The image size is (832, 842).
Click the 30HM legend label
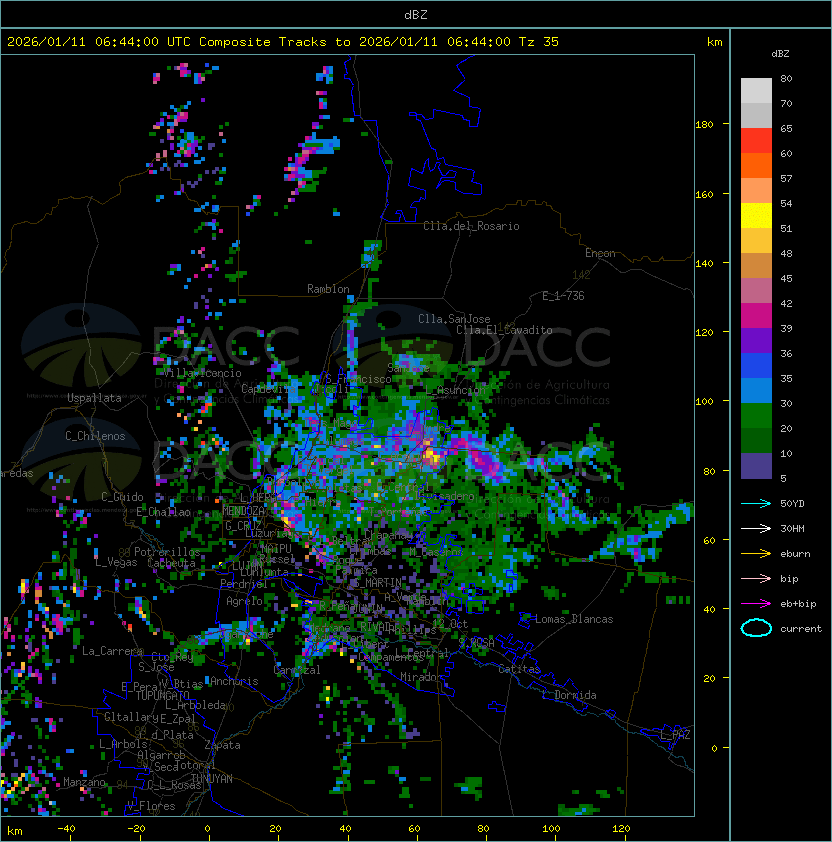pos(792,528)
